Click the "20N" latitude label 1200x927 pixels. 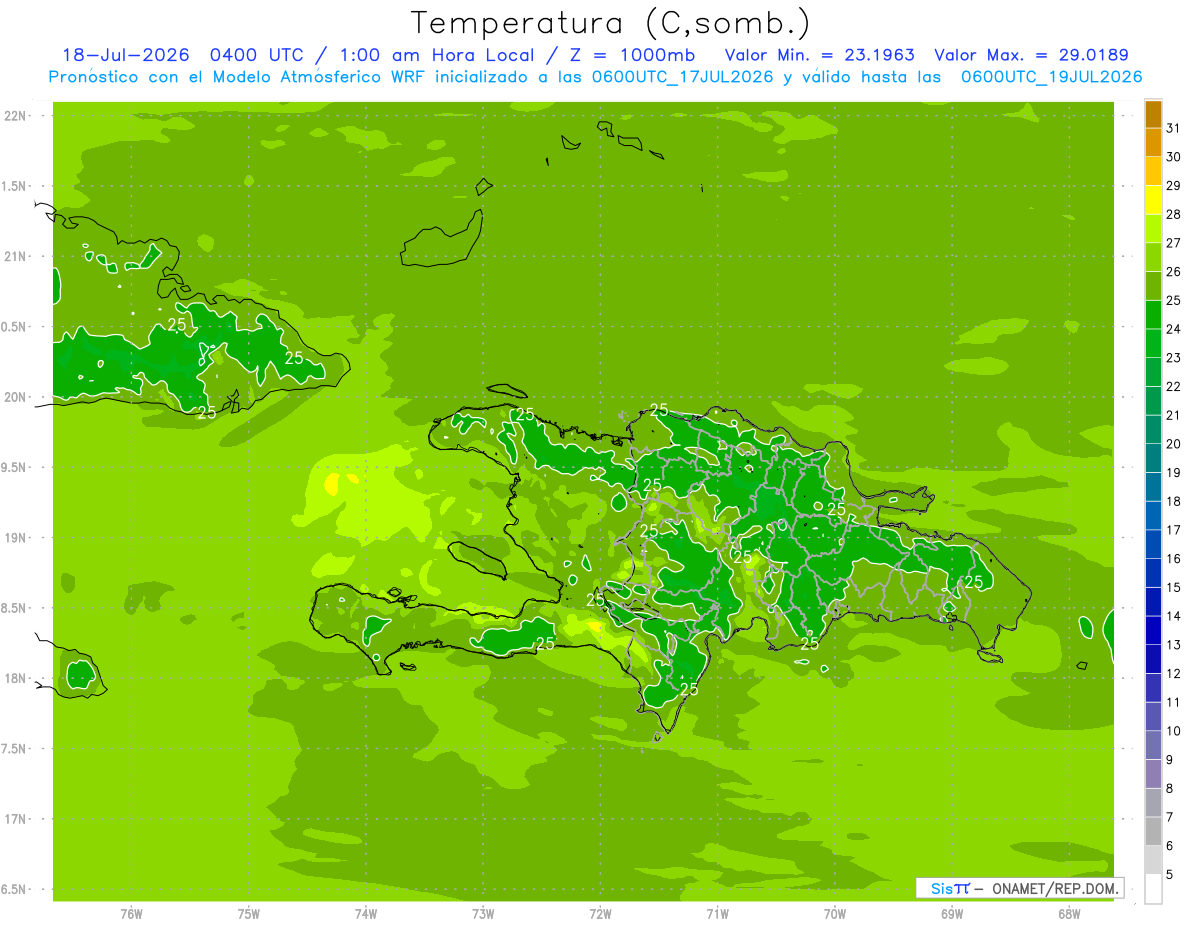[x=16, y=397]
